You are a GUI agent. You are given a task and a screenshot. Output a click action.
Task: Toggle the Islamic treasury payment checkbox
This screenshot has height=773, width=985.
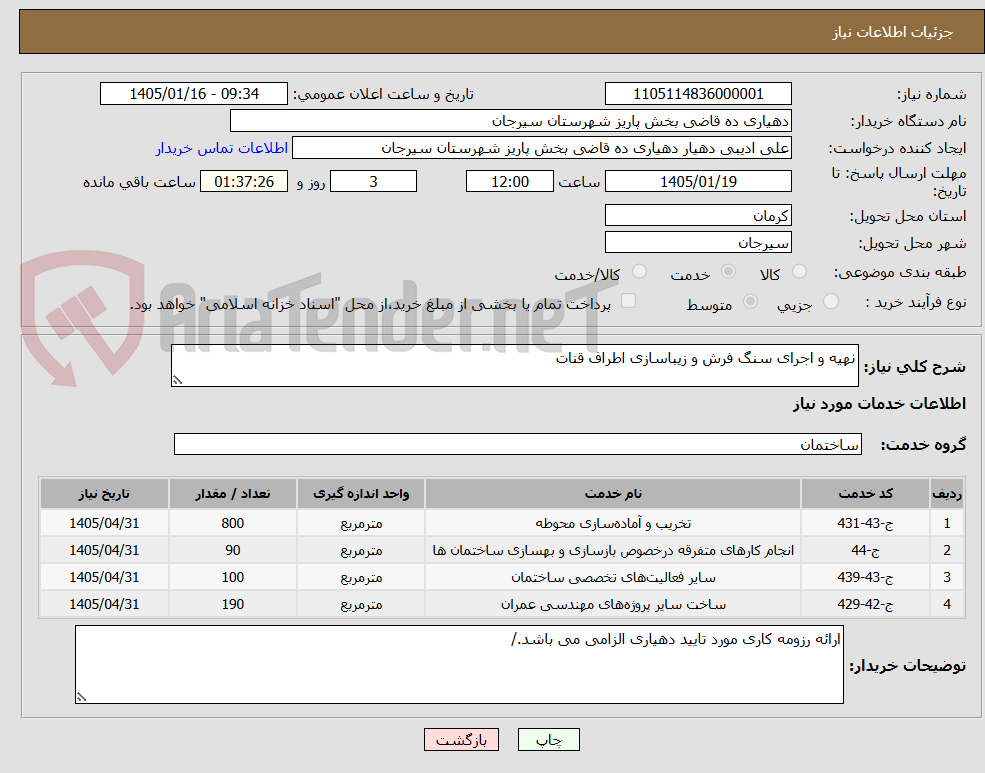pos(628,301)
